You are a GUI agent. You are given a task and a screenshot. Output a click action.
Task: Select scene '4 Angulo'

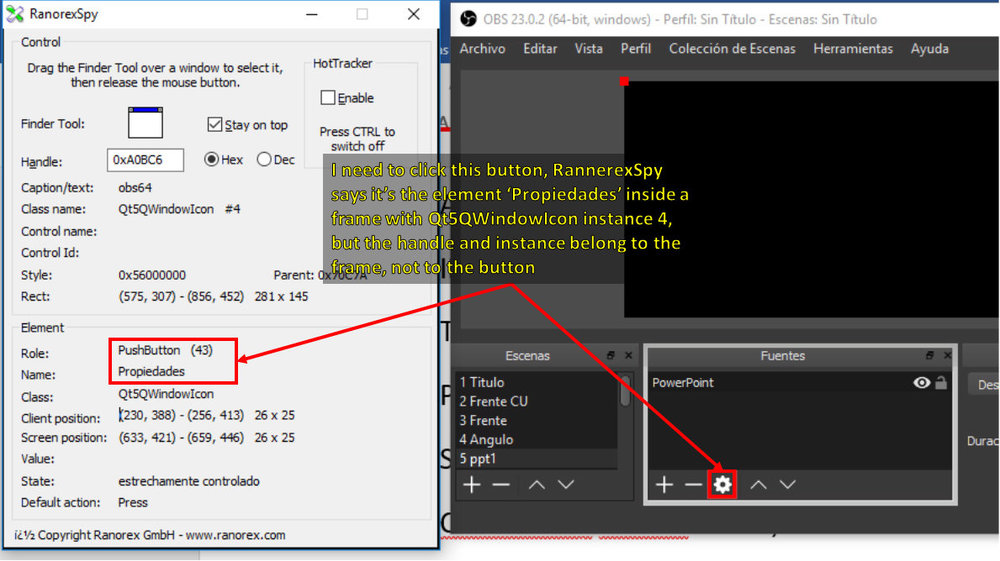click(536, 439)
